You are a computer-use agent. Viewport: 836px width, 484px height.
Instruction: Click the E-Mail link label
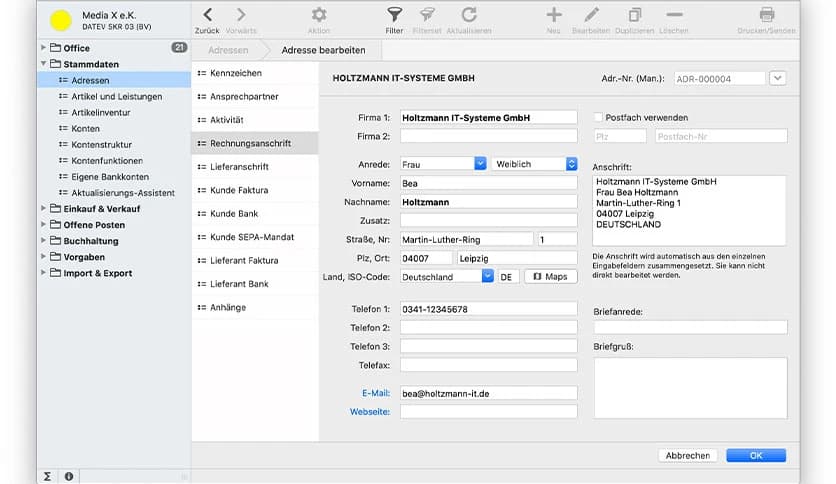pyautogui.click(x=376, y=393)
